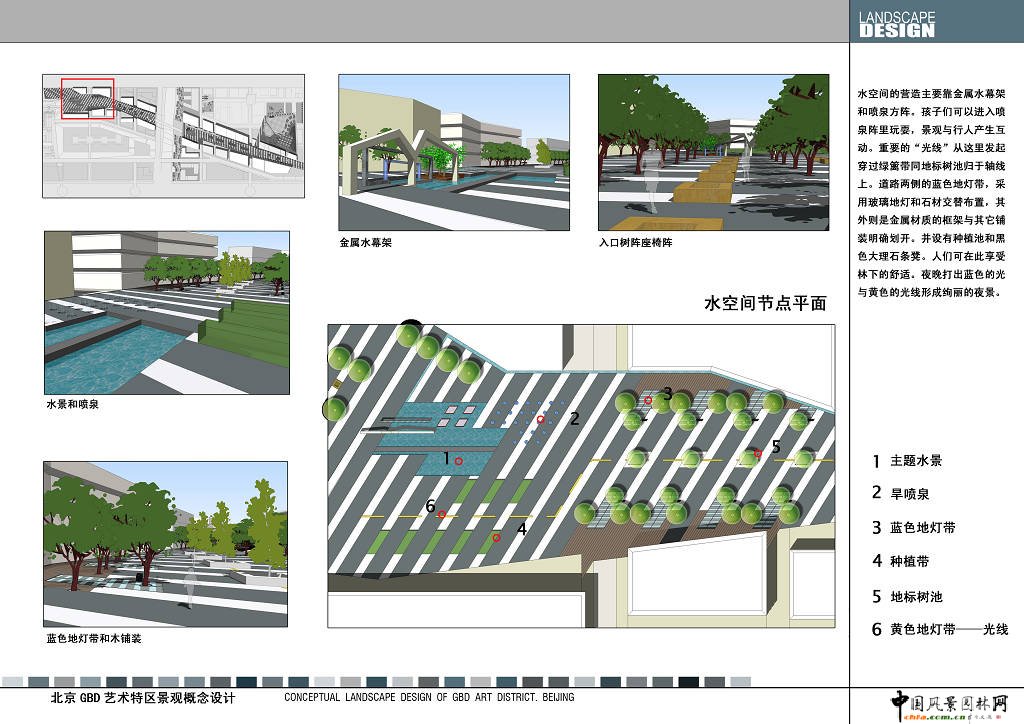This screenshot has width=1024, height=724.
Task: Click the red circle marker beside number 2
Action: point(541,420)
